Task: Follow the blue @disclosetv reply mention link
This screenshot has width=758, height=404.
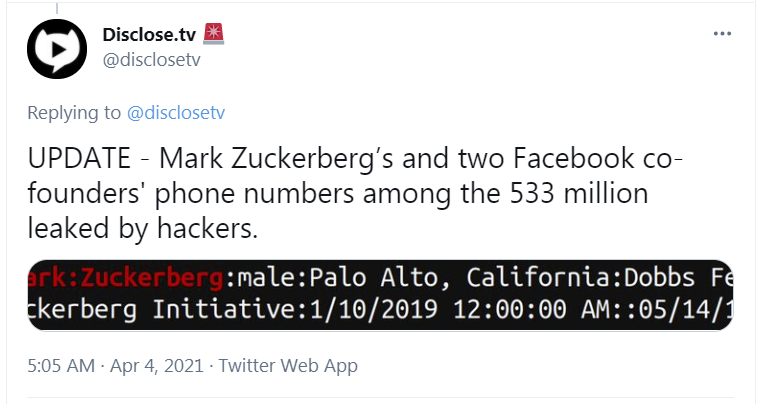Action: 176,113
